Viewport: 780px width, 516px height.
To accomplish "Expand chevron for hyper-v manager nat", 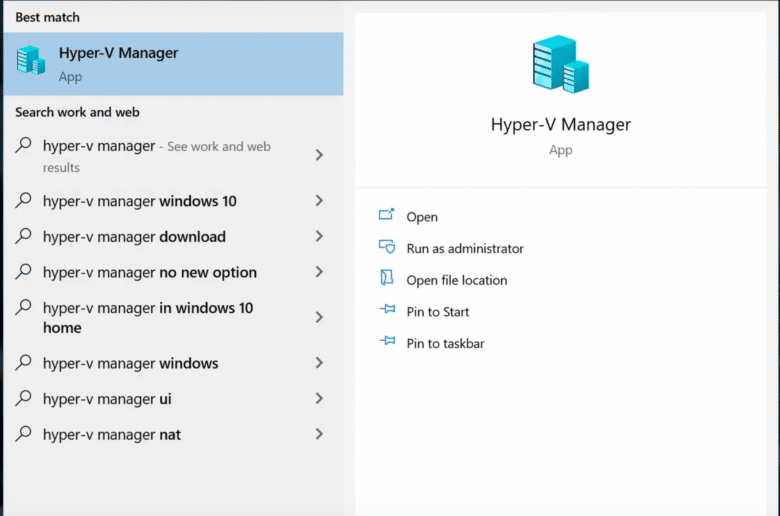I will click(319, 434).
